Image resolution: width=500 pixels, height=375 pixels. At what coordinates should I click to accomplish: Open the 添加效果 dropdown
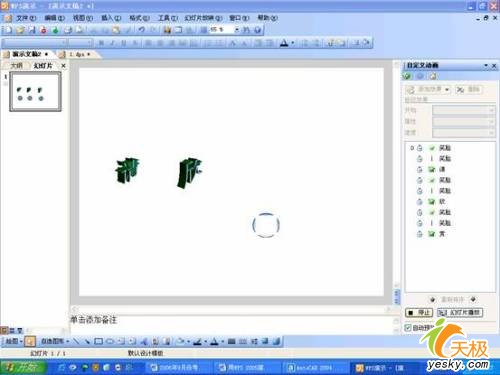[428, 89]
